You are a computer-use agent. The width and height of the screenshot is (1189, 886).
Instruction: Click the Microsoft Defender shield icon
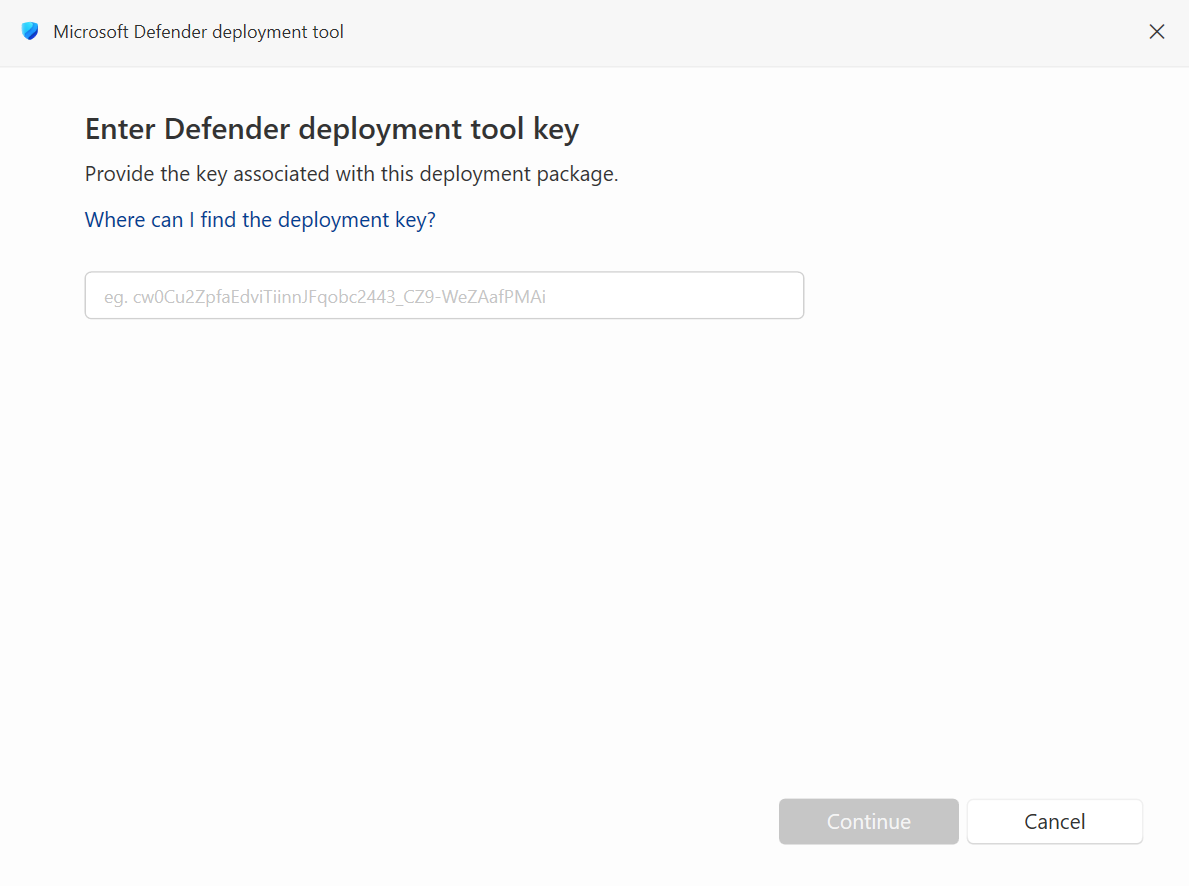(30, 32)
